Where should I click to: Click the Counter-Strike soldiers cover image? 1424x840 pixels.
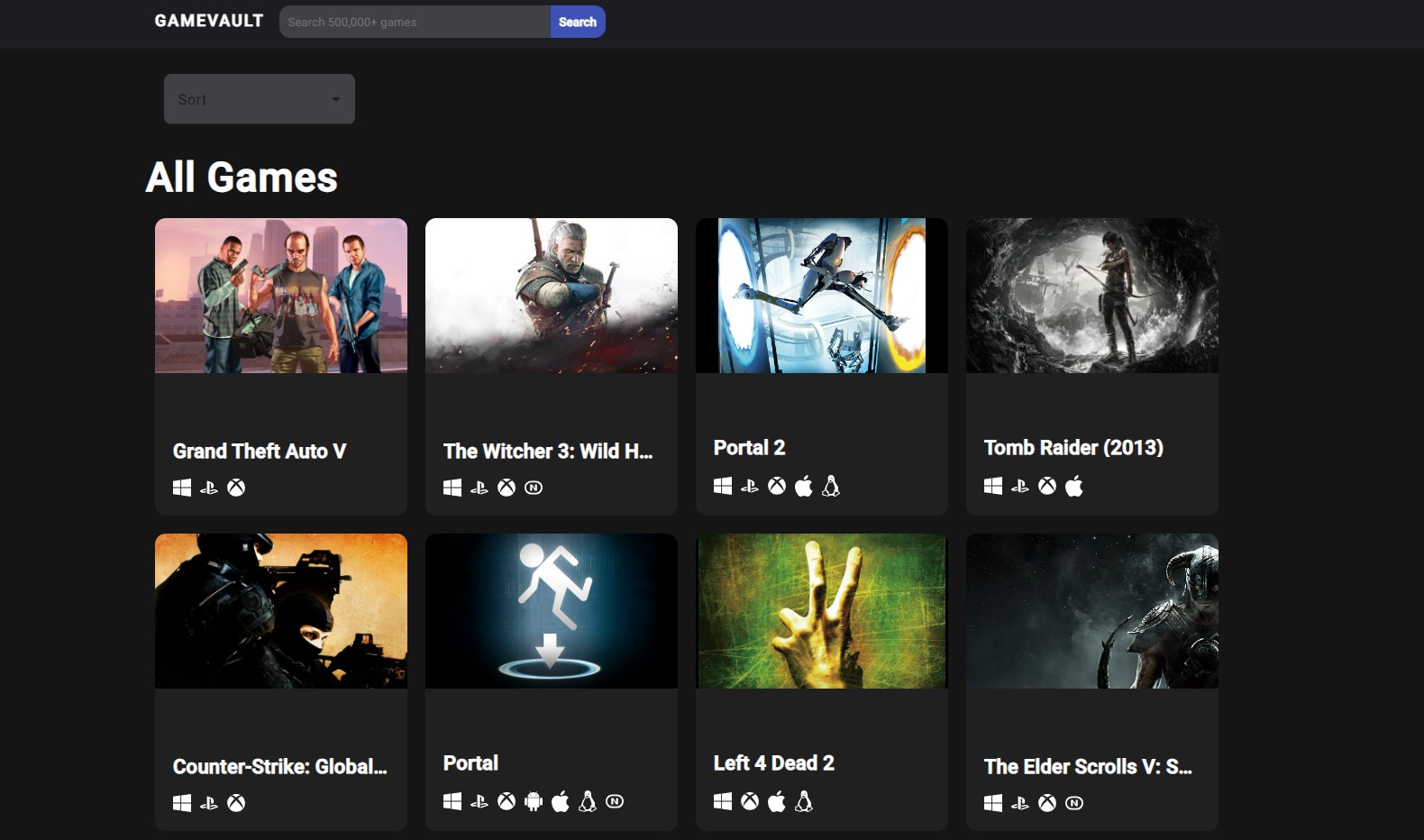click(x=281, y=611)
